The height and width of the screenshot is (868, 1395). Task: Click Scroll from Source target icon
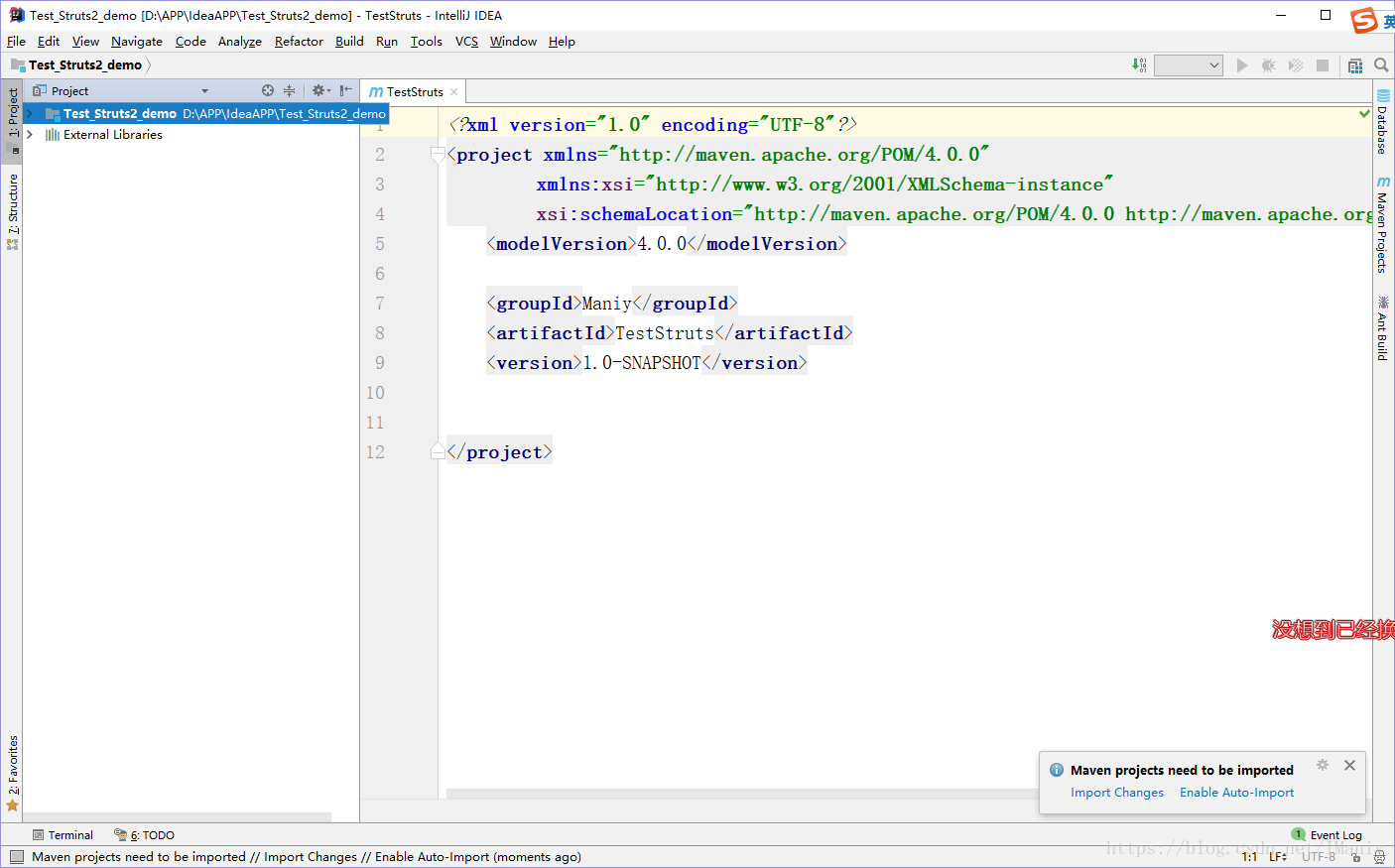pyautogui.click(x=268, y=90)
